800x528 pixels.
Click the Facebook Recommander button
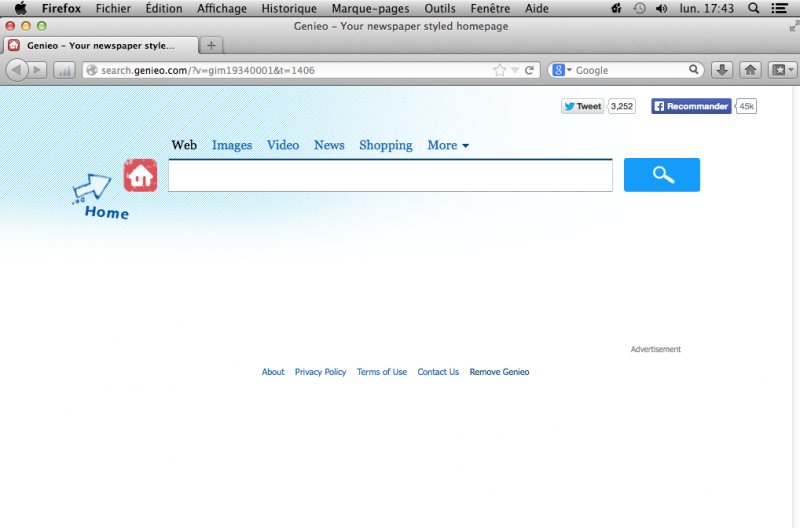(x=691, y=106)
